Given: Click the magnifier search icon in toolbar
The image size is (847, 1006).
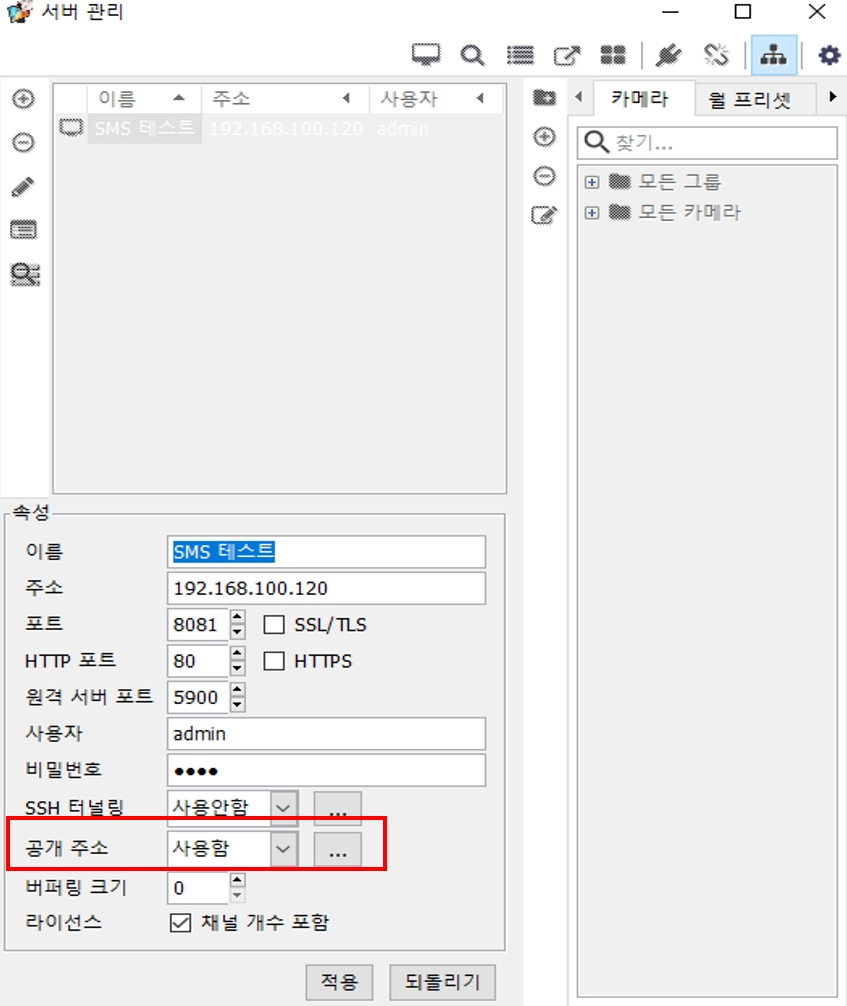Looking at the screenshot, I should pyautogui.click(x=472, y=55).
